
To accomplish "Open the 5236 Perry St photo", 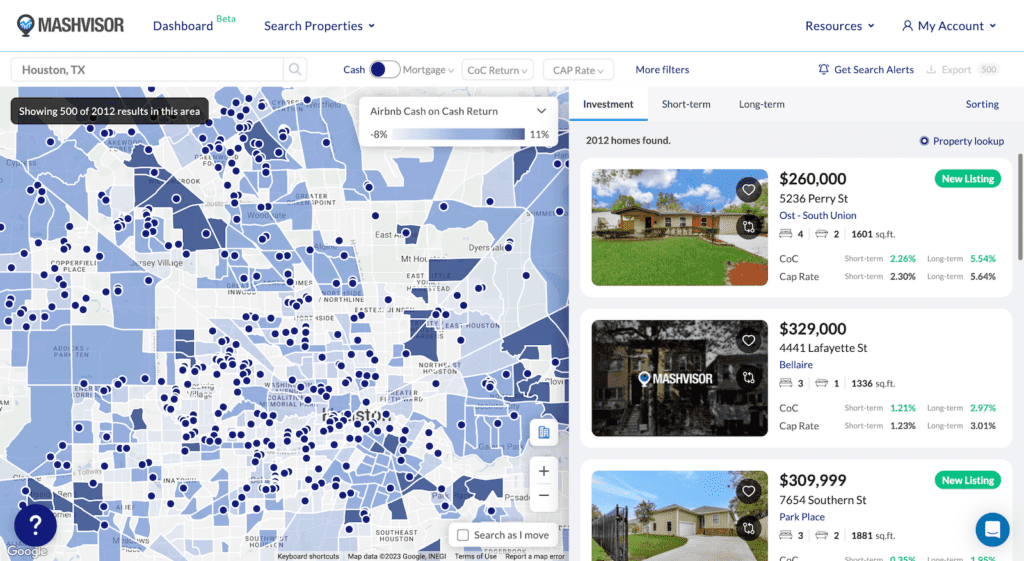I will pyautogui.click(x=679, y=227).
